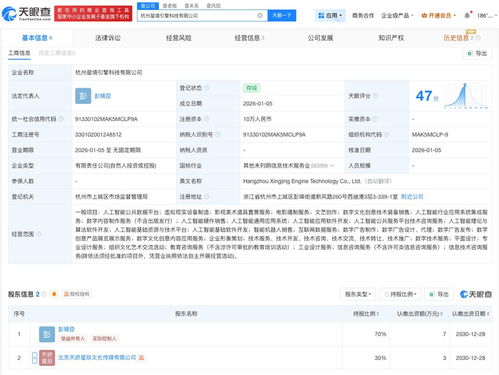Screen dimensions: 499x375
Task: Open the notification bell in the header
Action: tap(467, 15)
